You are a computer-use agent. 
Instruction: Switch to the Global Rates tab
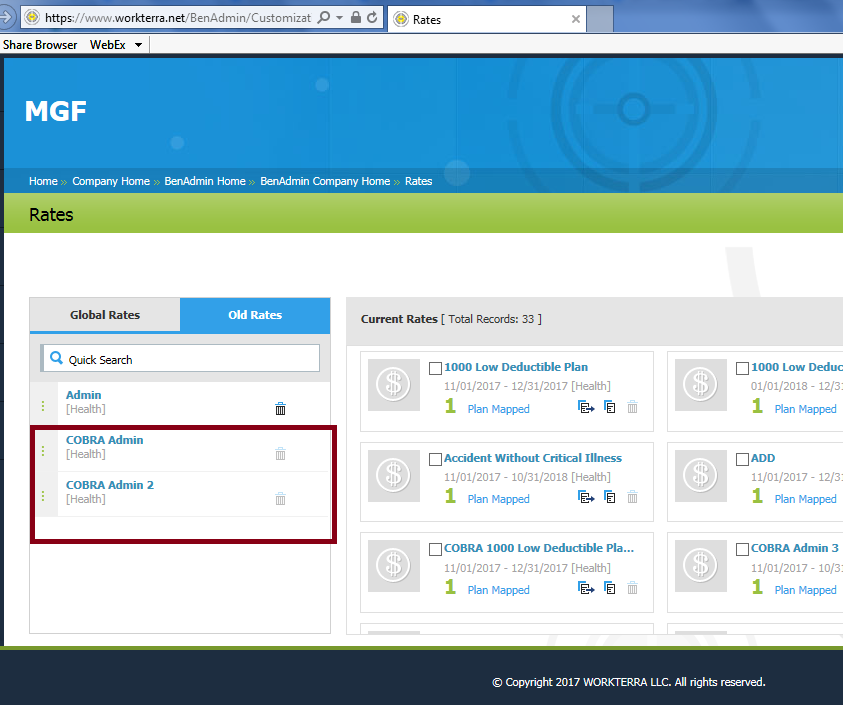(105, 315)
